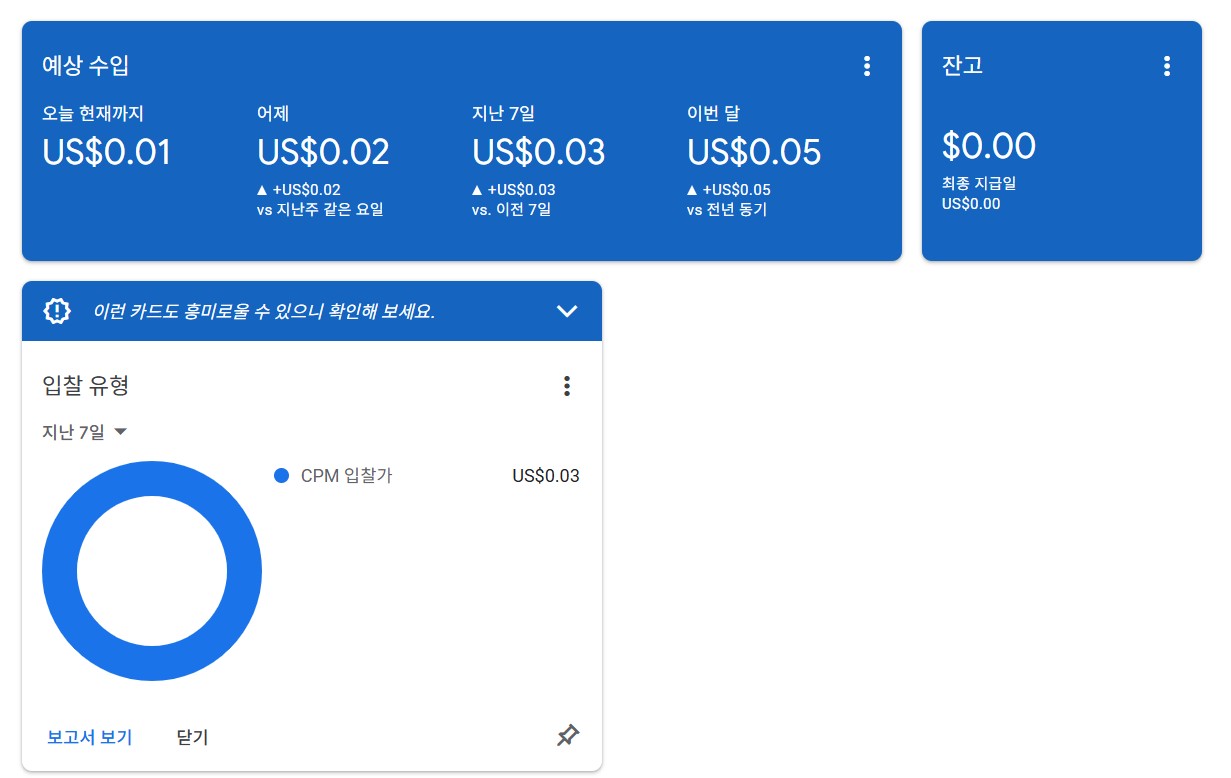
Task: Click the alert badge icon in the banner
Action: pyautogui.click(x=58, y=311)
